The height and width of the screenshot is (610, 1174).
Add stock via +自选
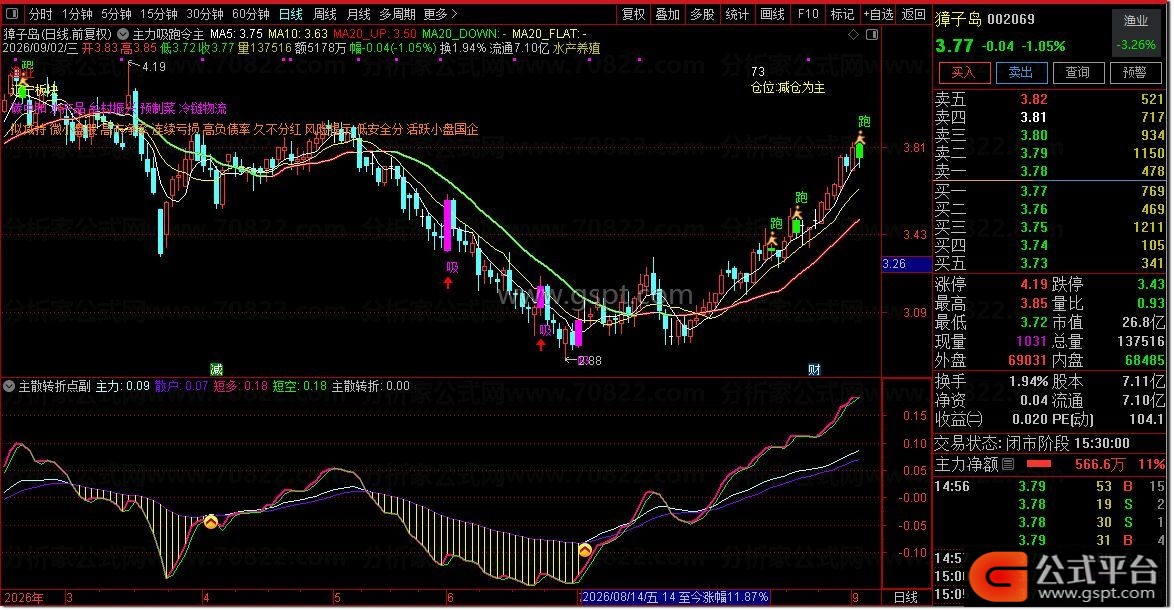tap(878, 14)
